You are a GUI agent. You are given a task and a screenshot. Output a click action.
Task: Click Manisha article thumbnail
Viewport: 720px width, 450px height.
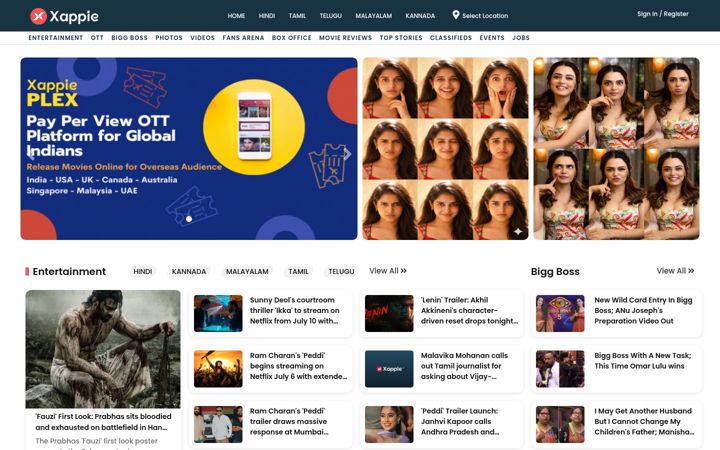point(560,424)
